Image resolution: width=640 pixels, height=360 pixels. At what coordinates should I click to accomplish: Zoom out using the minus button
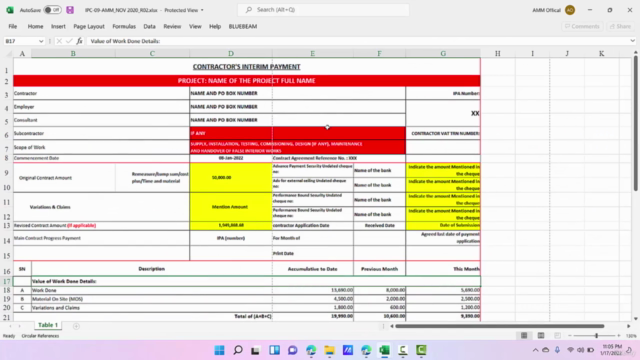(x=570, y=336)
